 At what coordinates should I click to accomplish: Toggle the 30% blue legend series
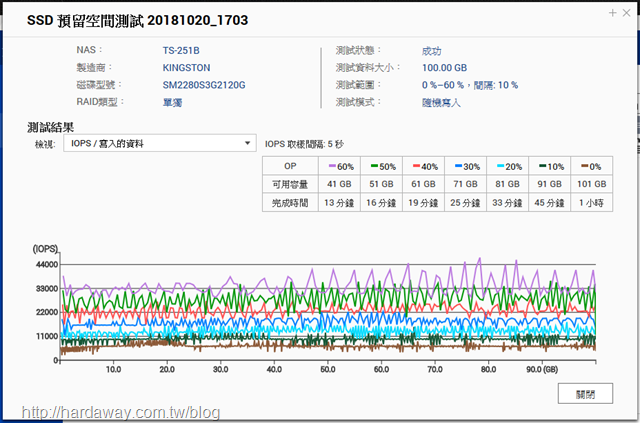[467, 167]
